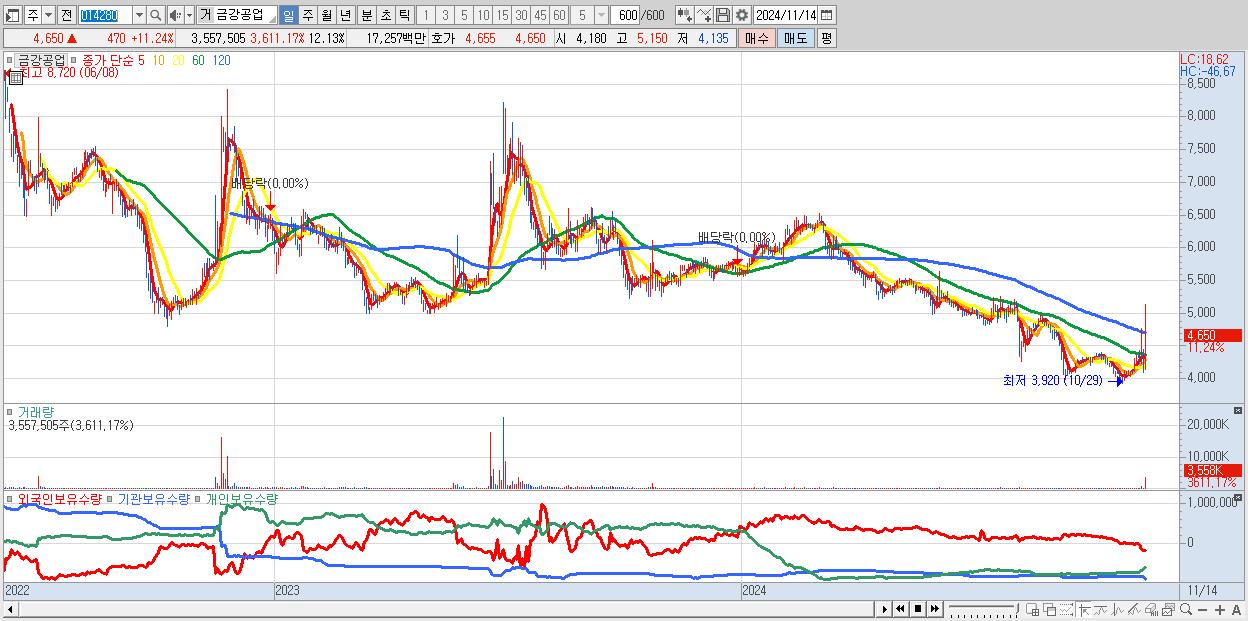Viewport: 1248px width, 621px height.
Task: Click the 거 button before stock name
Action: tap(205, 15)
